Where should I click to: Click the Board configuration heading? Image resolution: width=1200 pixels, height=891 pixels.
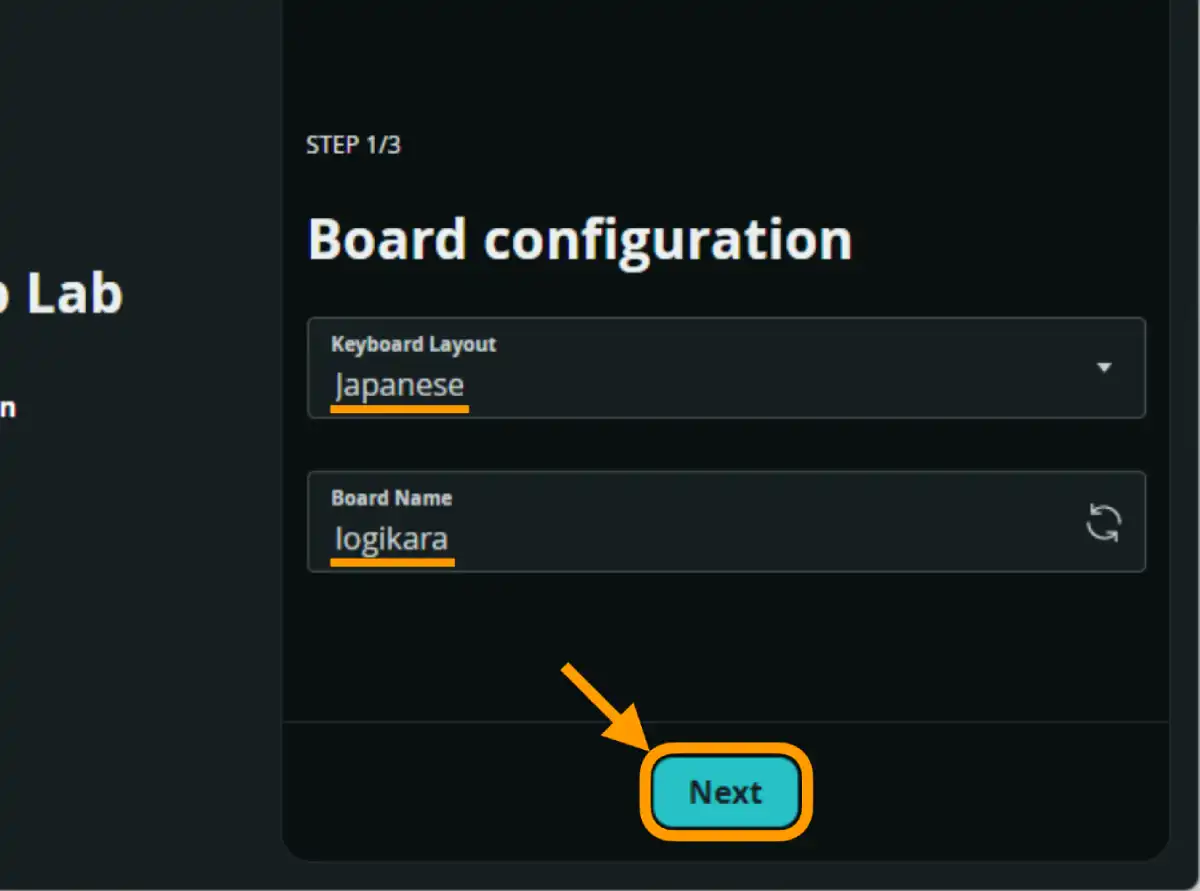(580, 238)
